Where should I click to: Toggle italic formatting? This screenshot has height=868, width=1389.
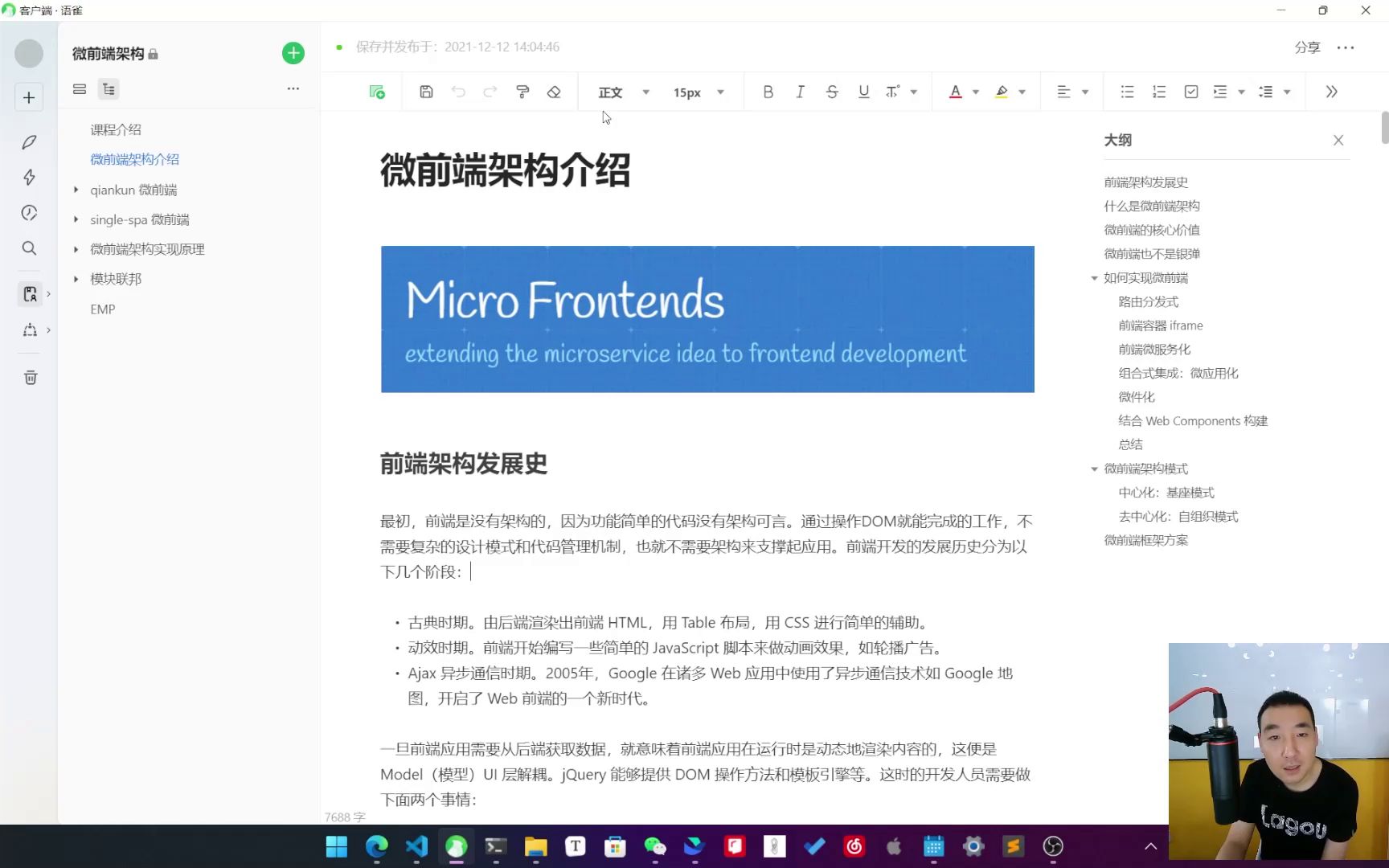pyautogui.click(x=800, y=92)
